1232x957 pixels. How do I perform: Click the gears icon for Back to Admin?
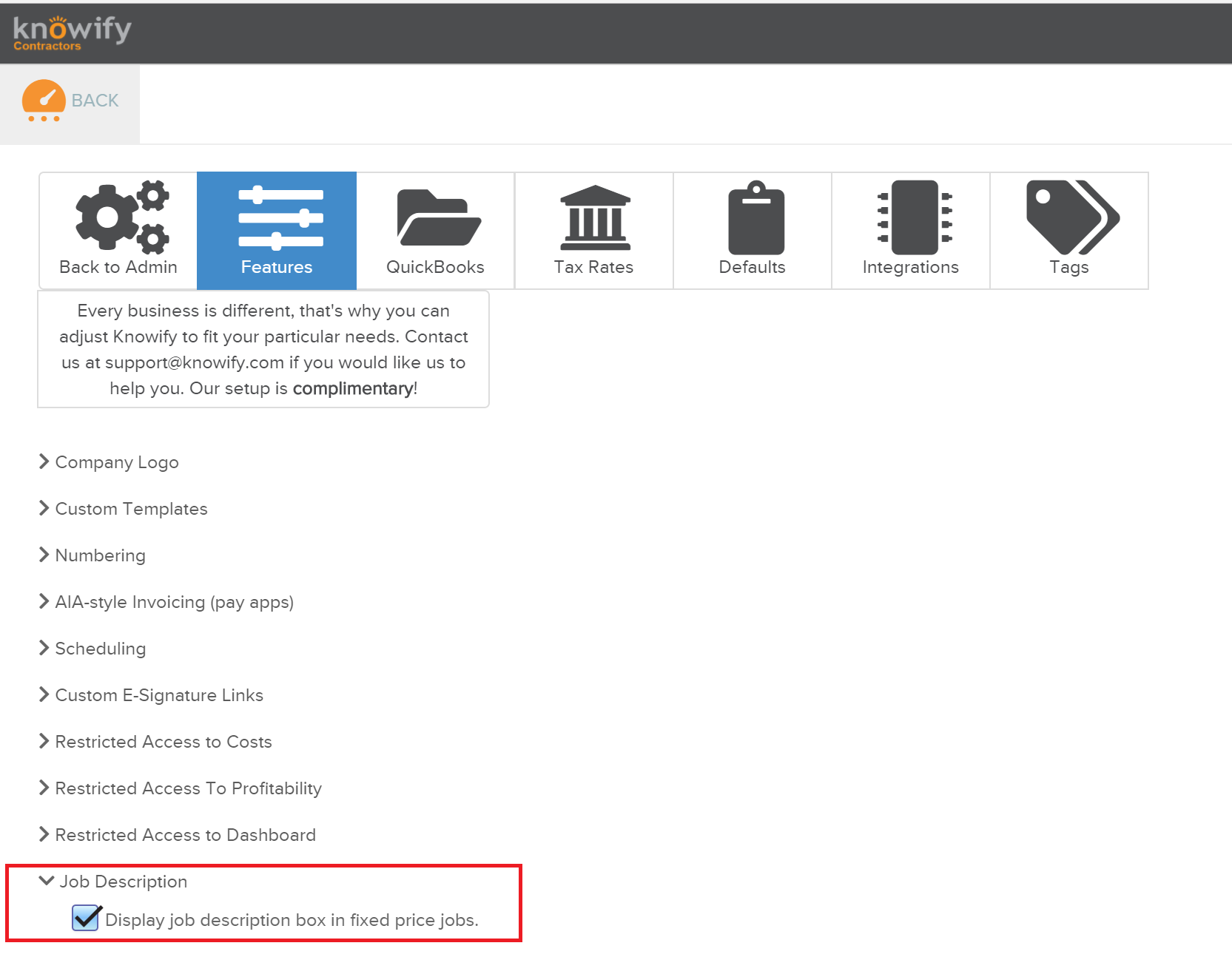point(122,217)
